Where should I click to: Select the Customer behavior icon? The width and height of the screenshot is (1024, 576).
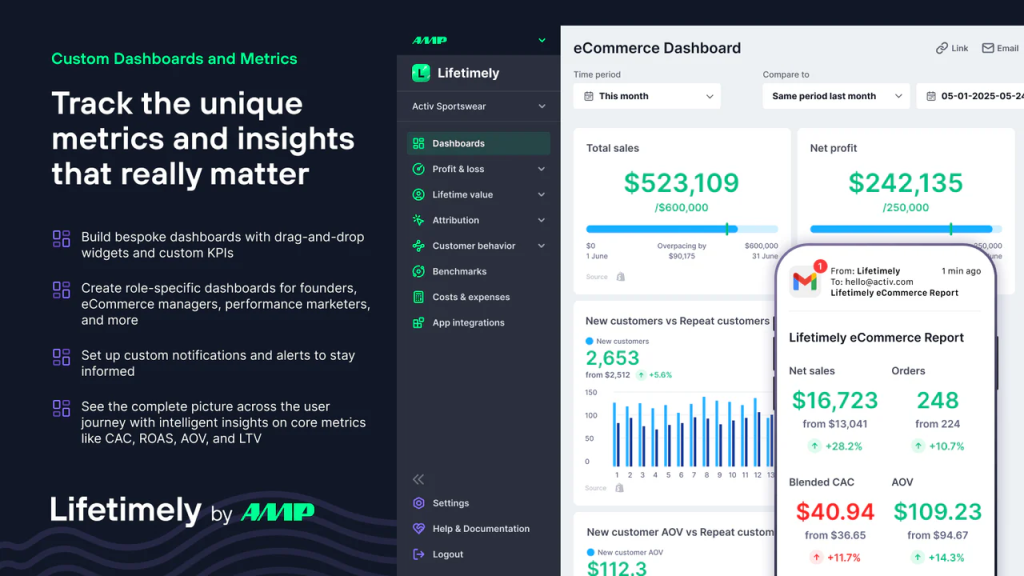click(420, 245)
